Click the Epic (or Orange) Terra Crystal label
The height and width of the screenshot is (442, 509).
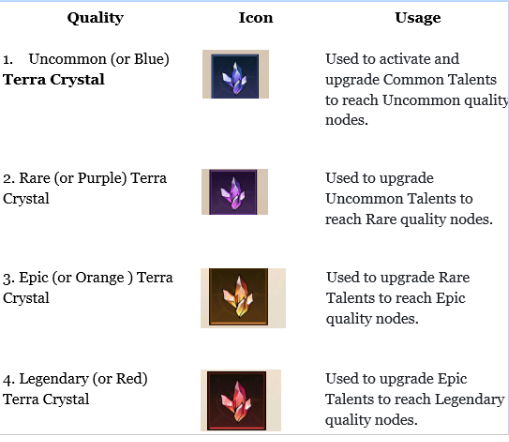click(88, 287)
